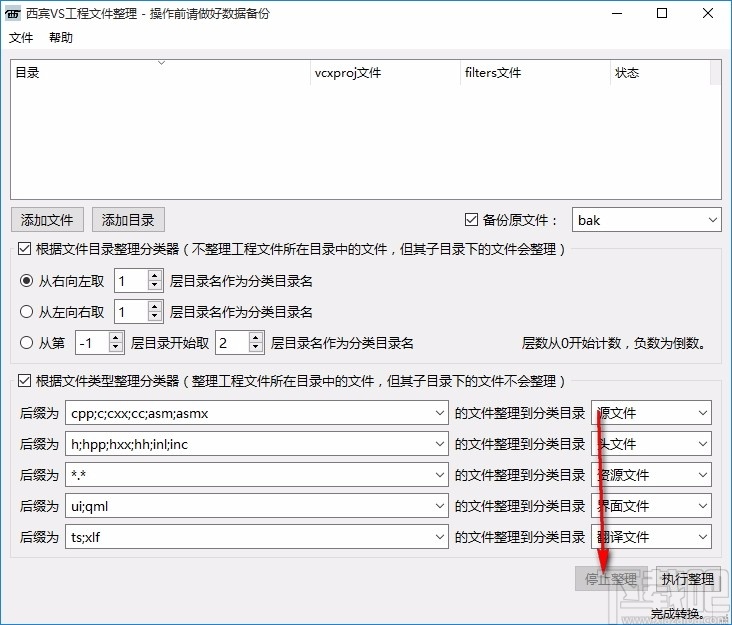Click the 从左向右取 level number field
732x625 pixels.
click(x=131, y=312)
